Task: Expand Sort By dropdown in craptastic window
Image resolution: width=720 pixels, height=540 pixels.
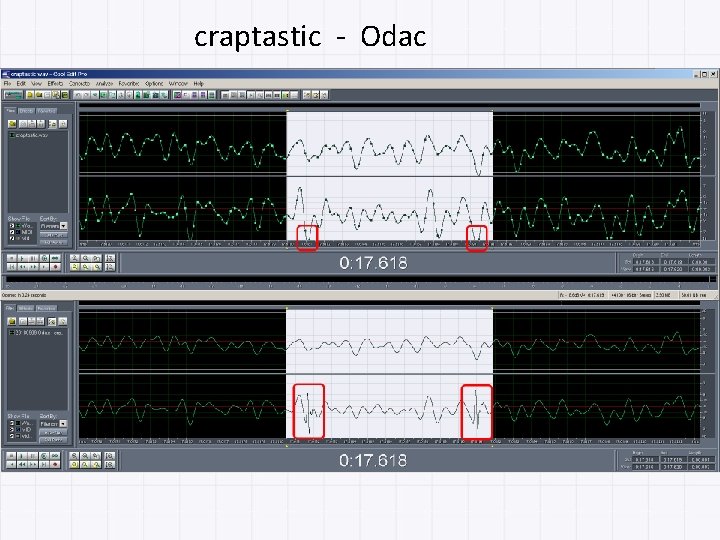Action: 63,226
